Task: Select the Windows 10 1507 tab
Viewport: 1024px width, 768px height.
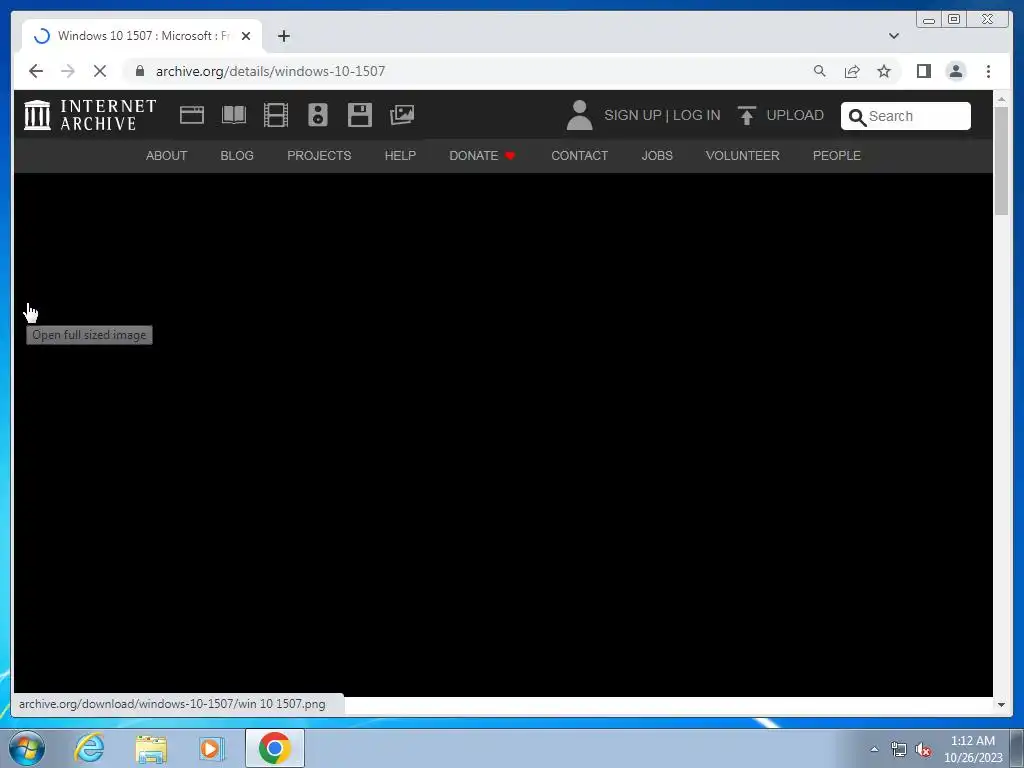Action: (x=142, y=36)
